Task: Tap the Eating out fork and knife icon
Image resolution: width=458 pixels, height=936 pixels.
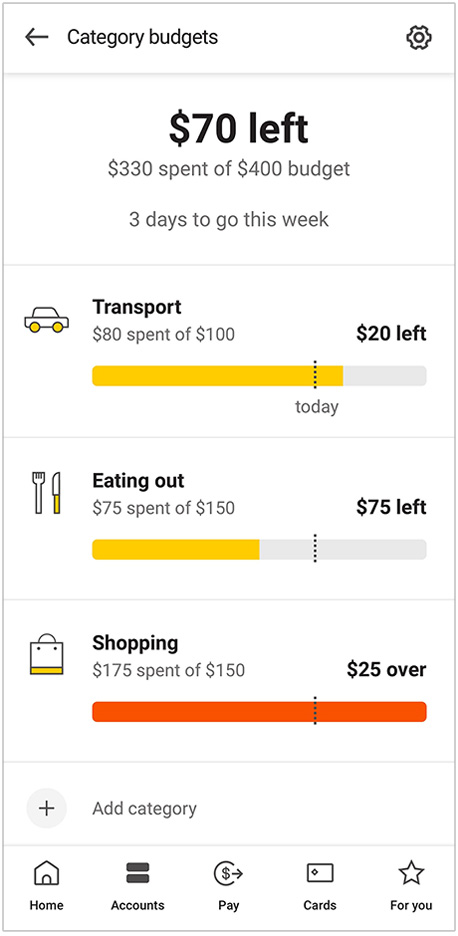Action: coord(46,492)
